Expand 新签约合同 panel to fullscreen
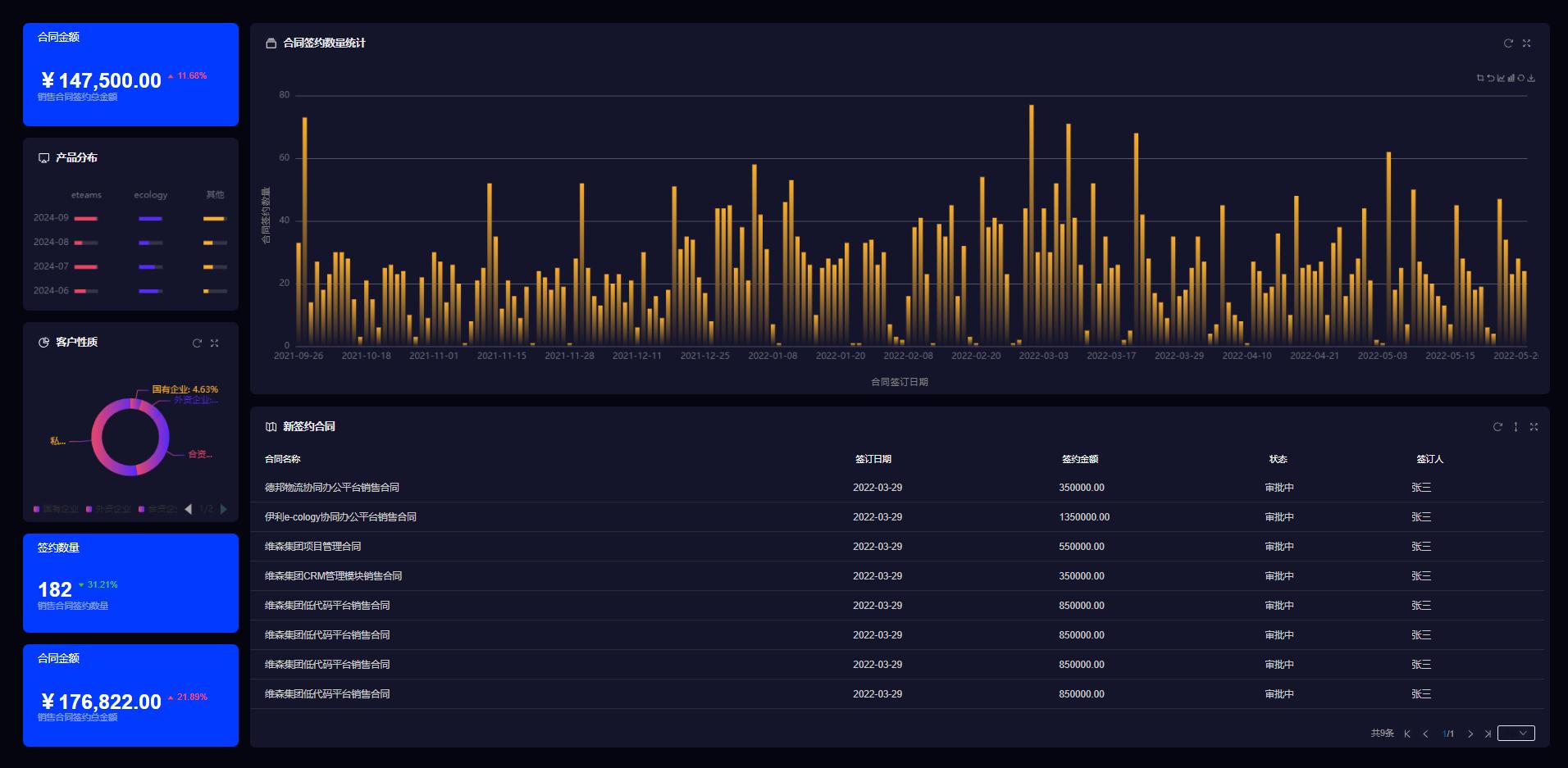 pos(1534,427)
